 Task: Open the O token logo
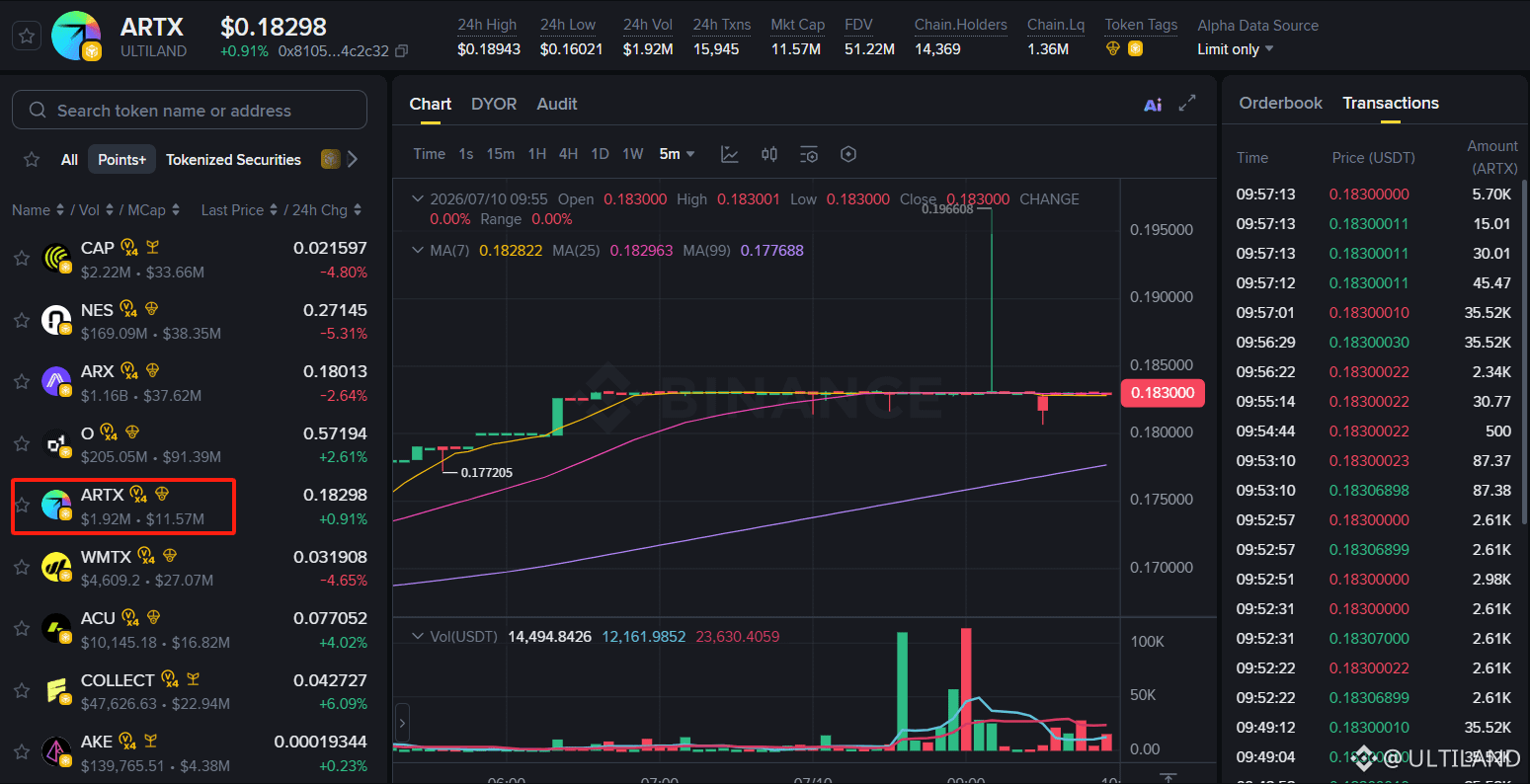click(56, 443)
